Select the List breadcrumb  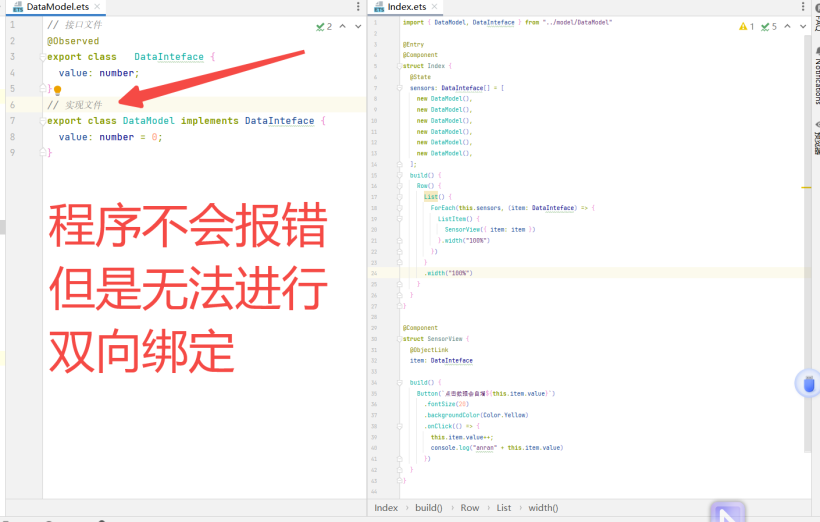504,508
